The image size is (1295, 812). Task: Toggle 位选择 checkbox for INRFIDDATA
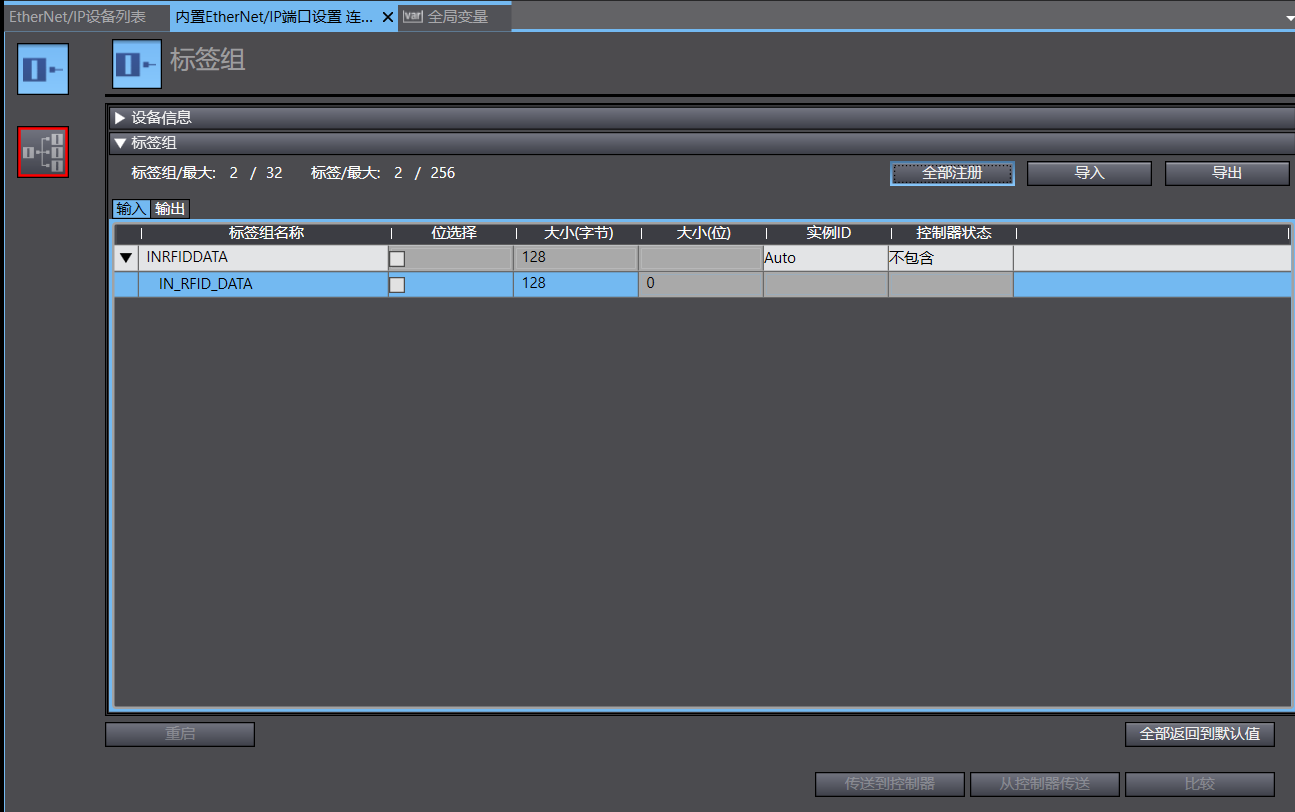397,258
